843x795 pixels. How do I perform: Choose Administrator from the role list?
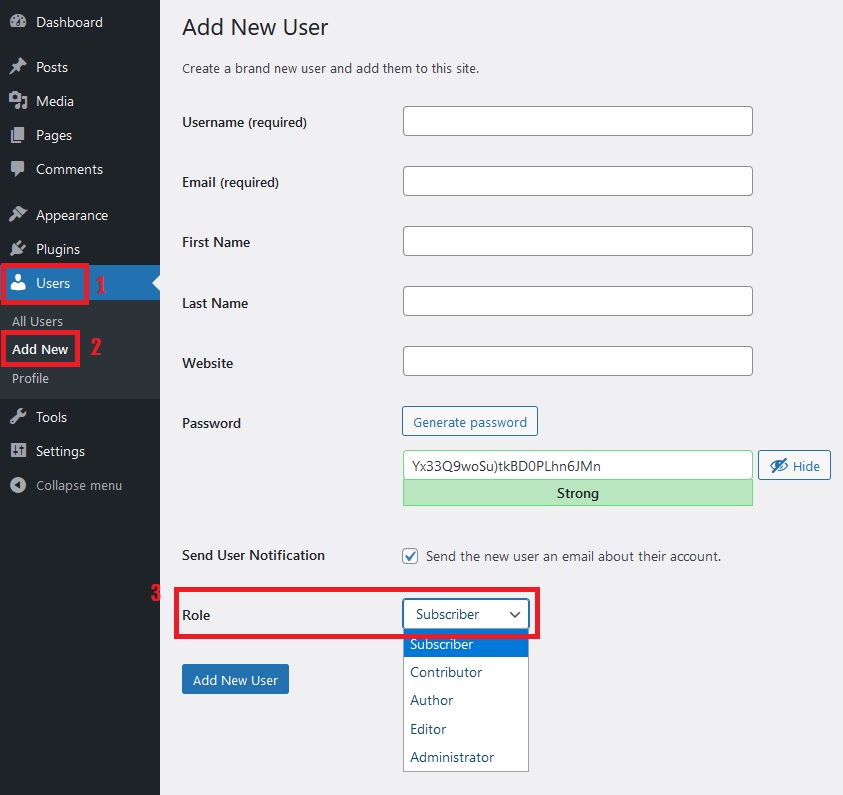[452, 757]
